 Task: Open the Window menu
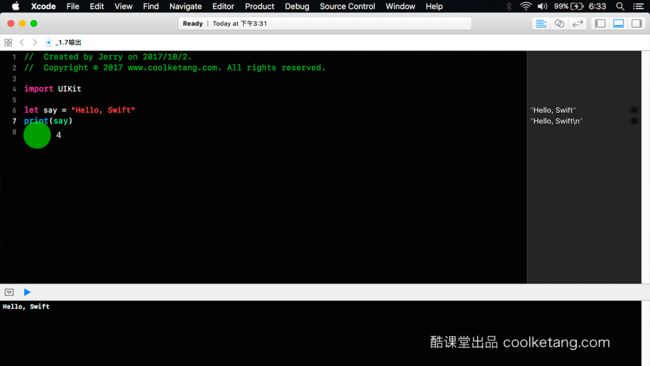pos(400,6)
